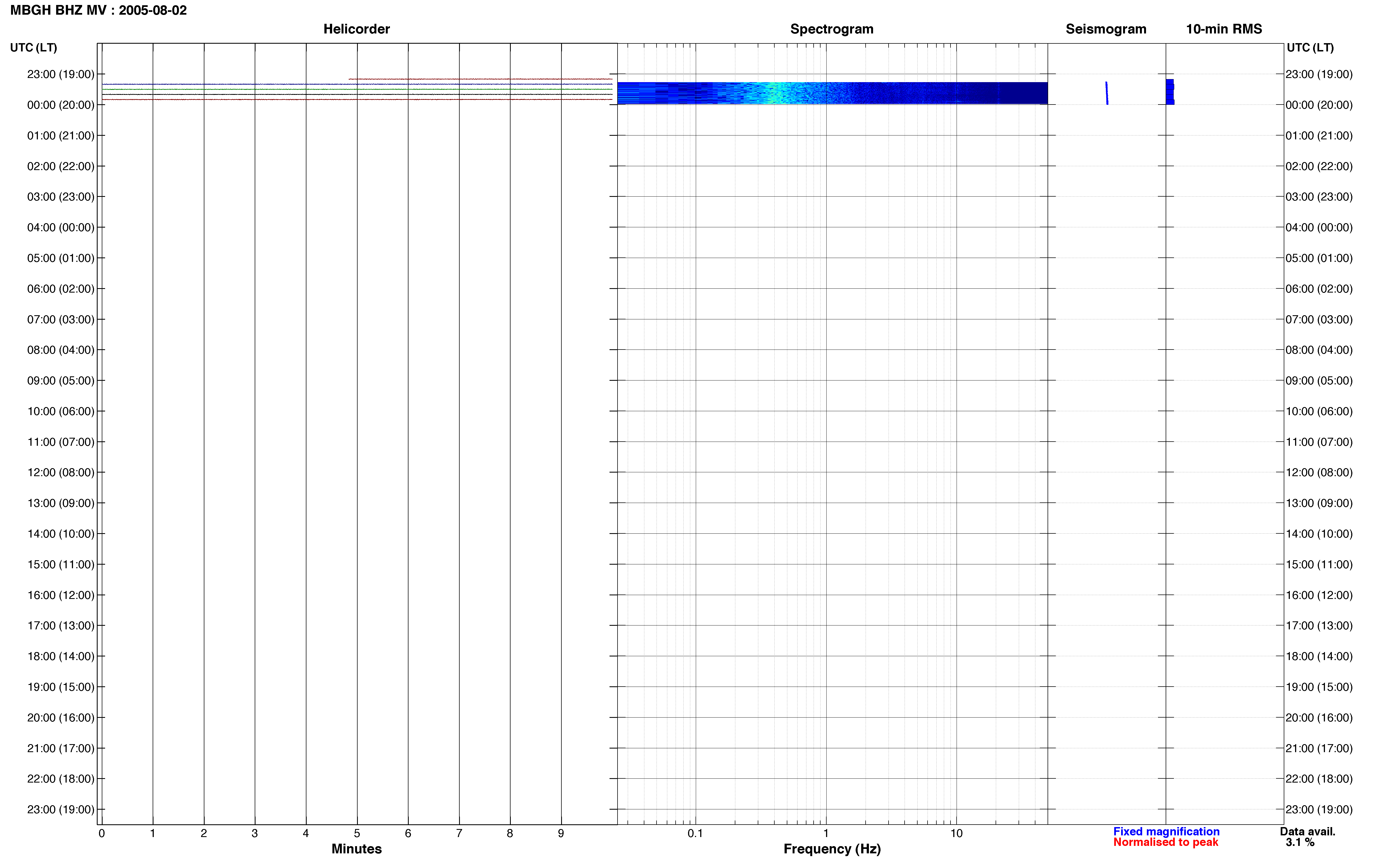Click the right axis label '02:00 (22:00)'

point(1319,166)
